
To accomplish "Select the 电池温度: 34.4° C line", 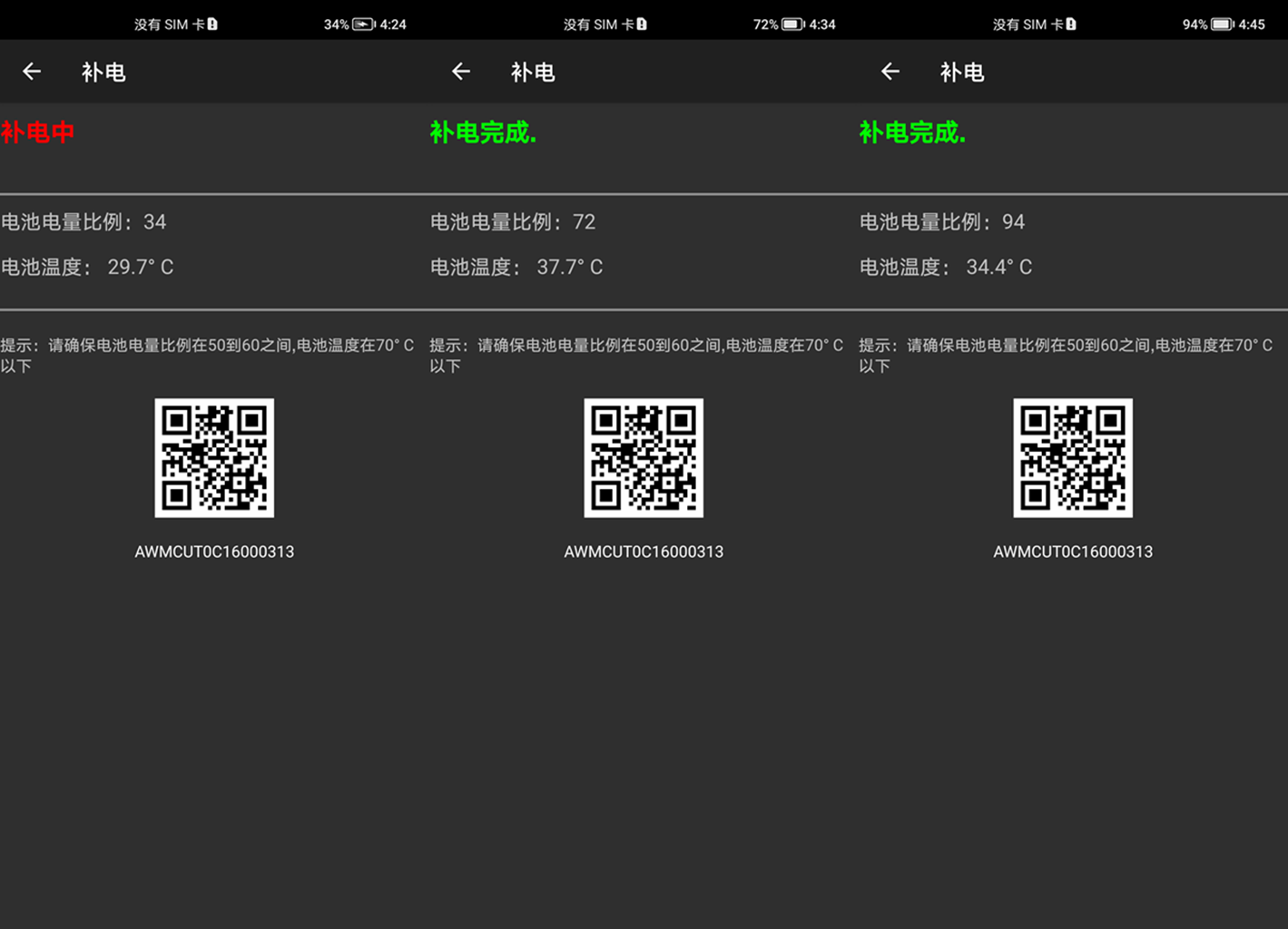I will point(946,267).
